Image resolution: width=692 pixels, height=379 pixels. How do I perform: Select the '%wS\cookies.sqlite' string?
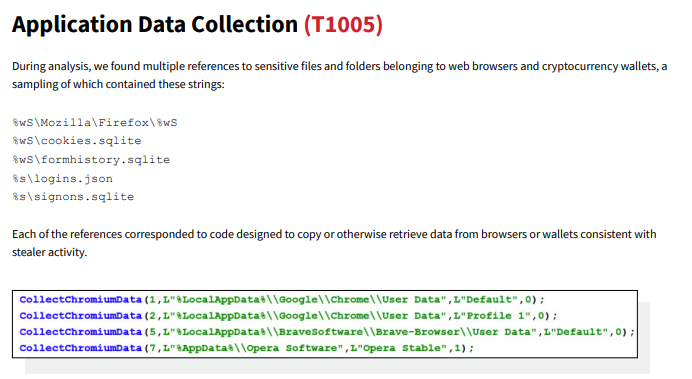(77, 141)
